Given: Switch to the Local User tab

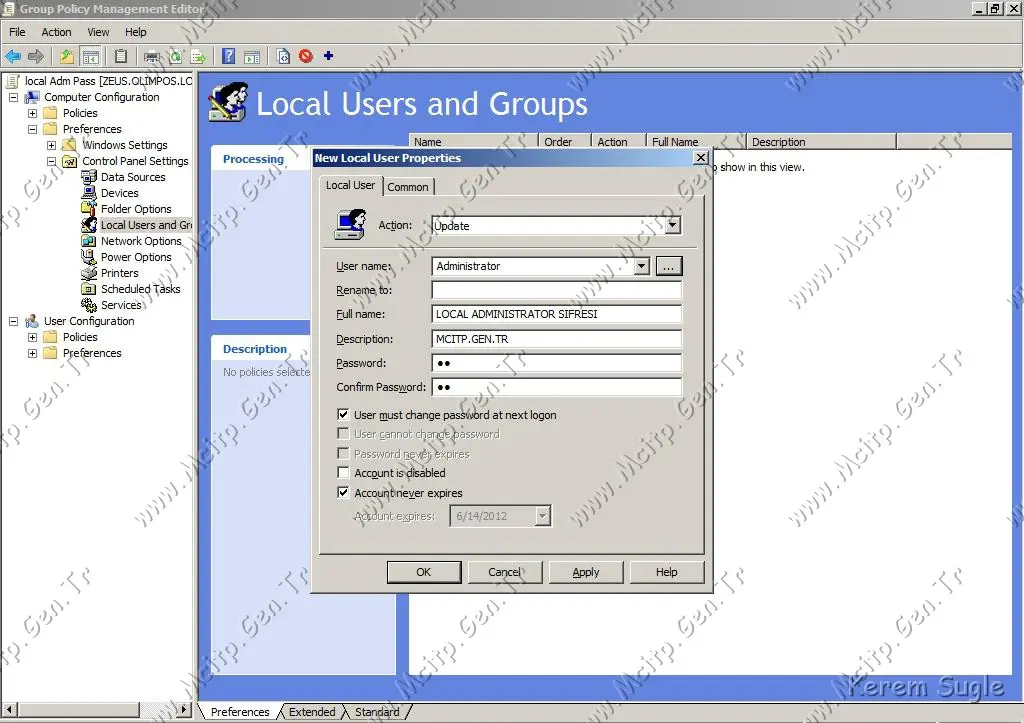Looking at the screenshot, I should 351,185.
